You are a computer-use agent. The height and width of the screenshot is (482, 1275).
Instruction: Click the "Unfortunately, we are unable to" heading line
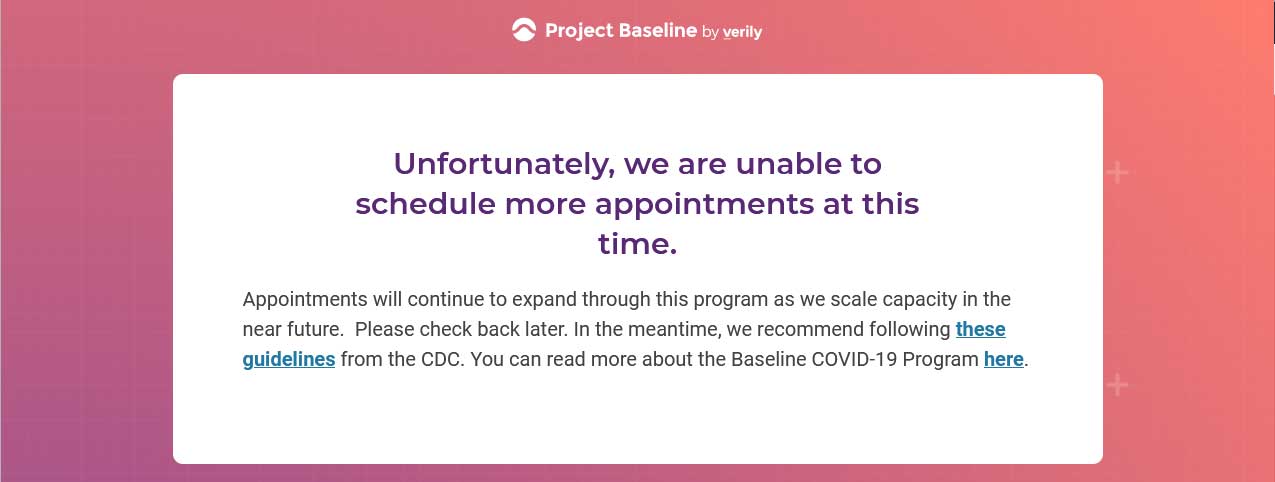[x=637, y=162]
